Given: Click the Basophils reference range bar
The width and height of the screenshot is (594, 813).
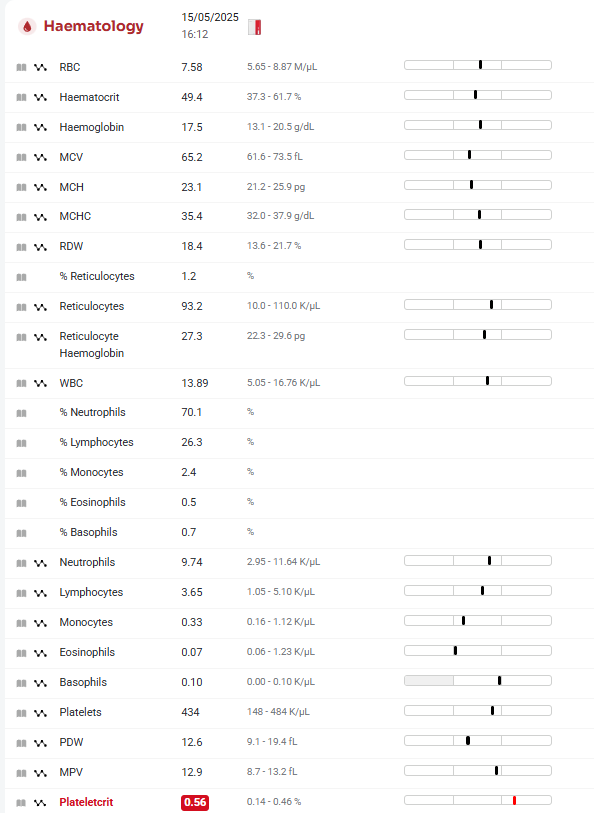Looking at the screenshot, I should 478,681.
